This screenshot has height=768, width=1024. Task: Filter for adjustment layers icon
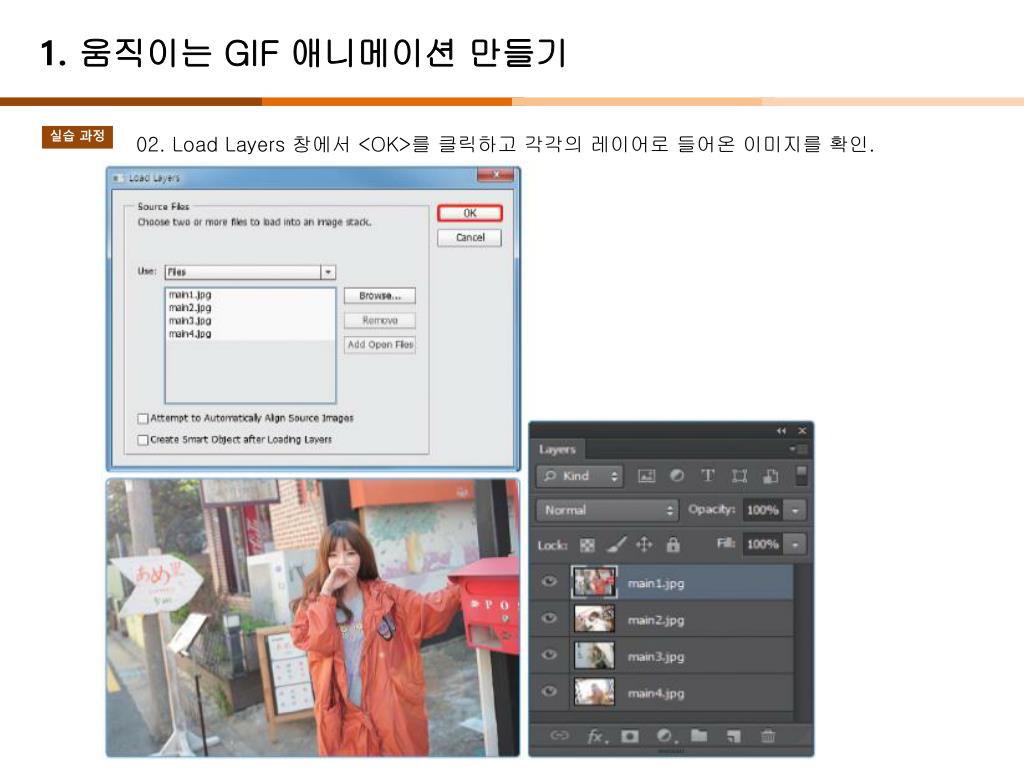(x=677, y=476)
